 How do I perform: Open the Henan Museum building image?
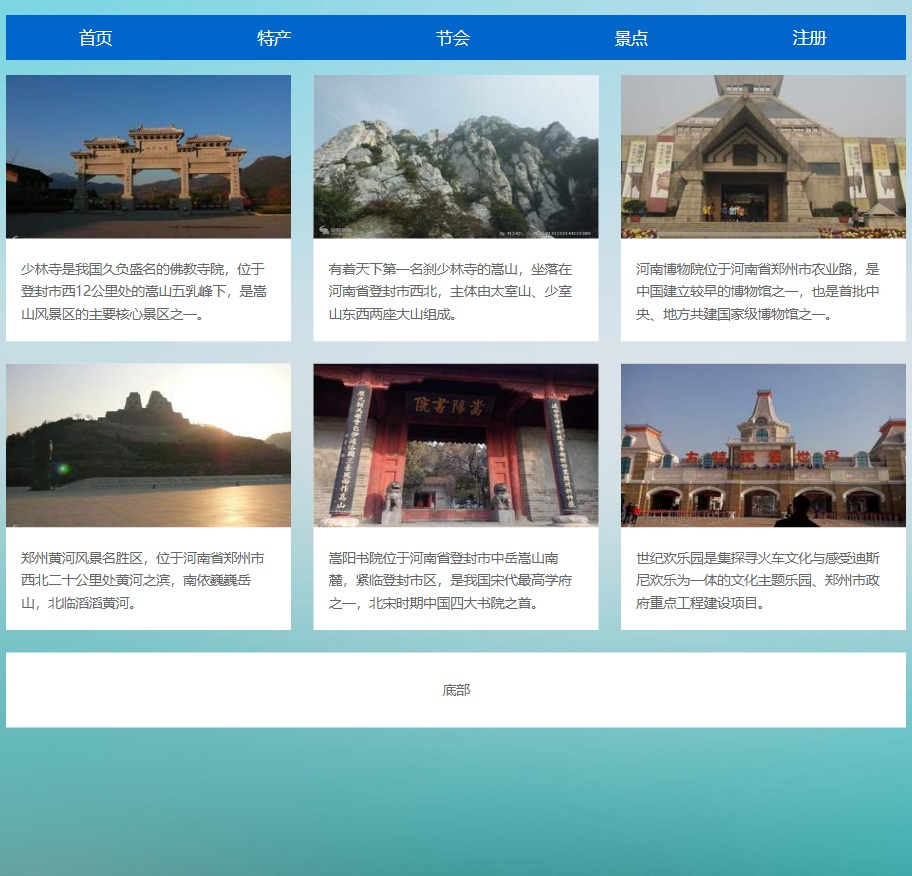763,157
